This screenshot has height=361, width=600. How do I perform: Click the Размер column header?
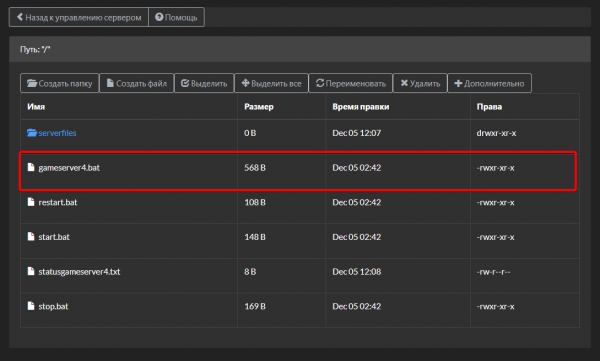coord(259,107)
